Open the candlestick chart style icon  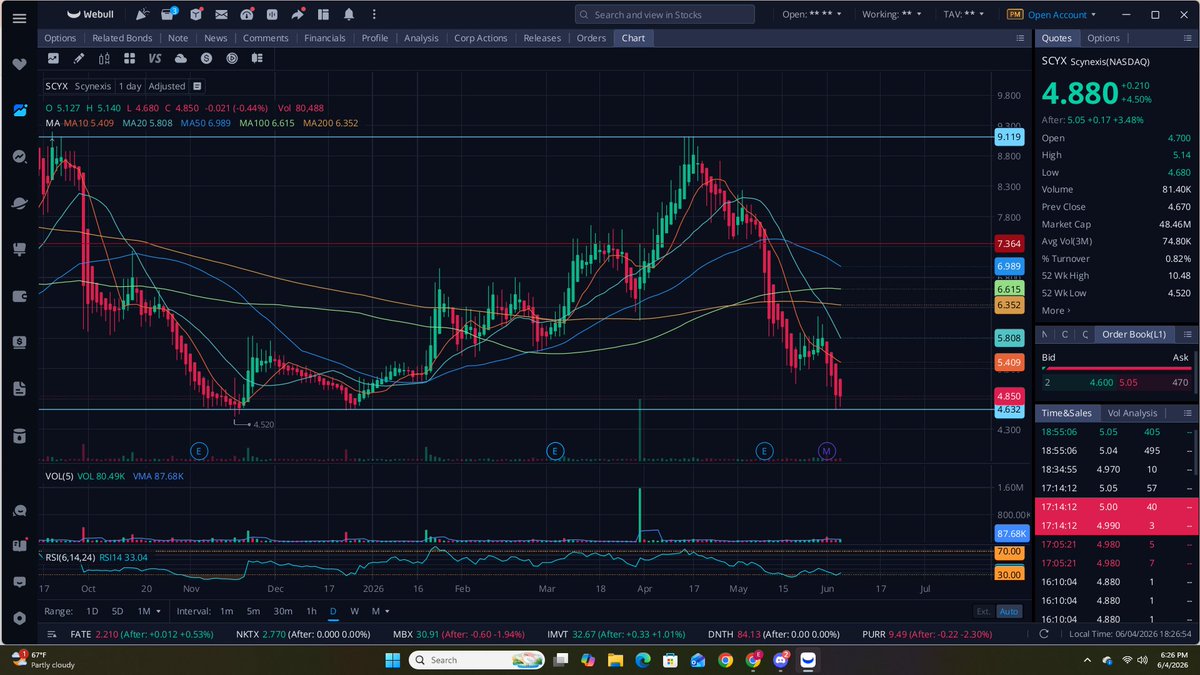pyautogui.click(x=105, y=59)
